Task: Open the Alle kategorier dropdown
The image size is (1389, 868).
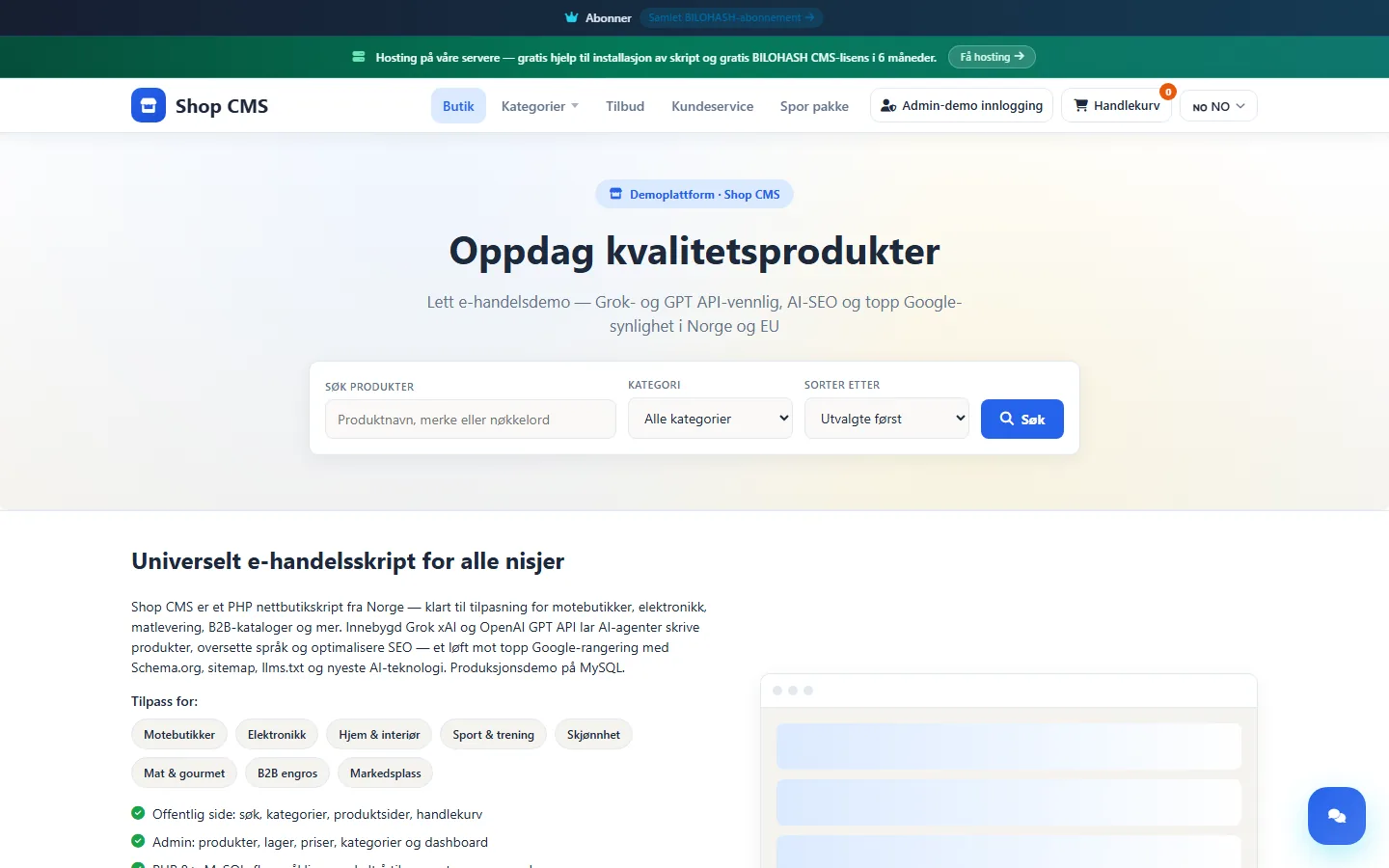Action: click(x=710, y=419)
